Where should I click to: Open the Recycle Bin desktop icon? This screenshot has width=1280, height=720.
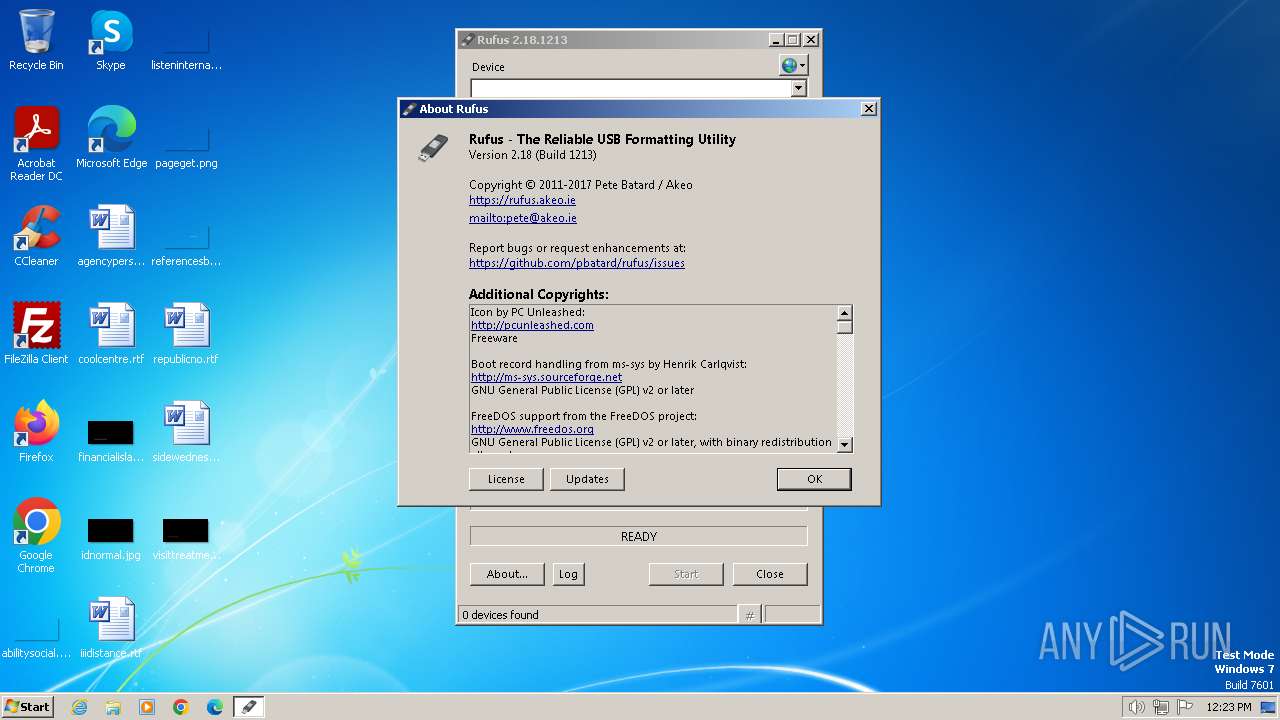click(36, 40)
